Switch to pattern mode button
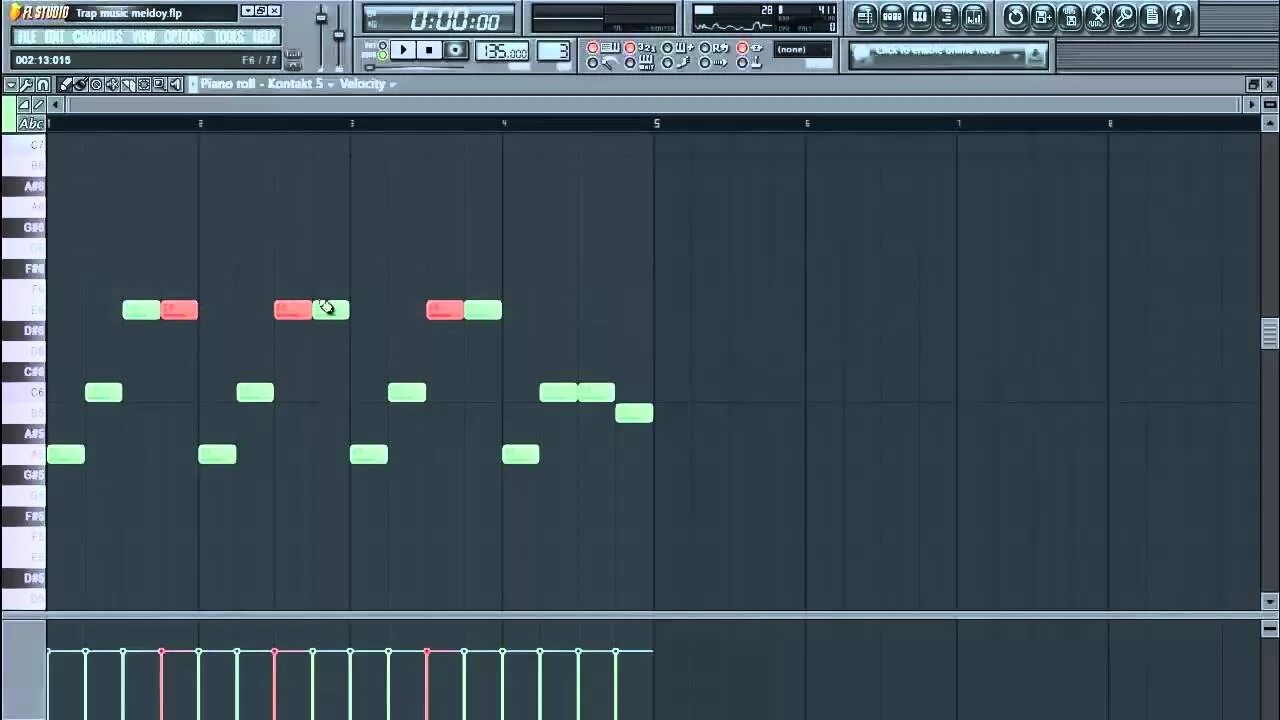Screen dimensions: 1280x720 (383, 45)
